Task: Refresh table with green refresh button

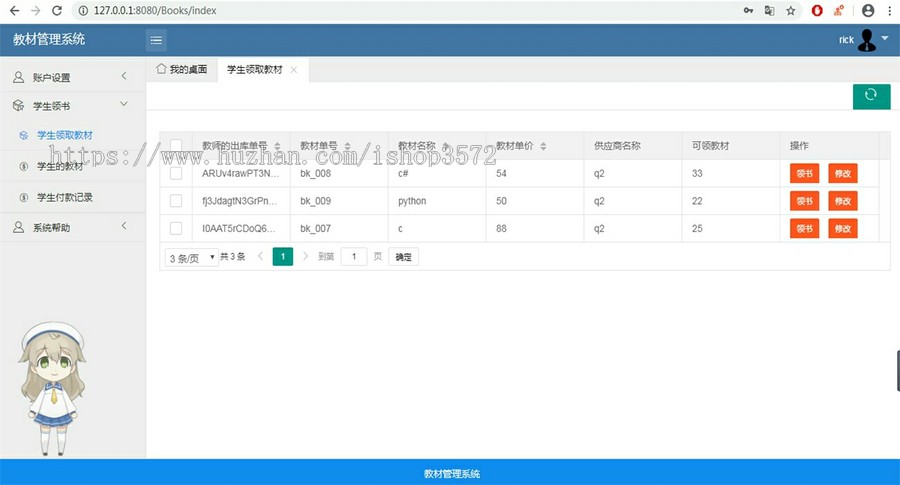Action: tap(871, 96)
